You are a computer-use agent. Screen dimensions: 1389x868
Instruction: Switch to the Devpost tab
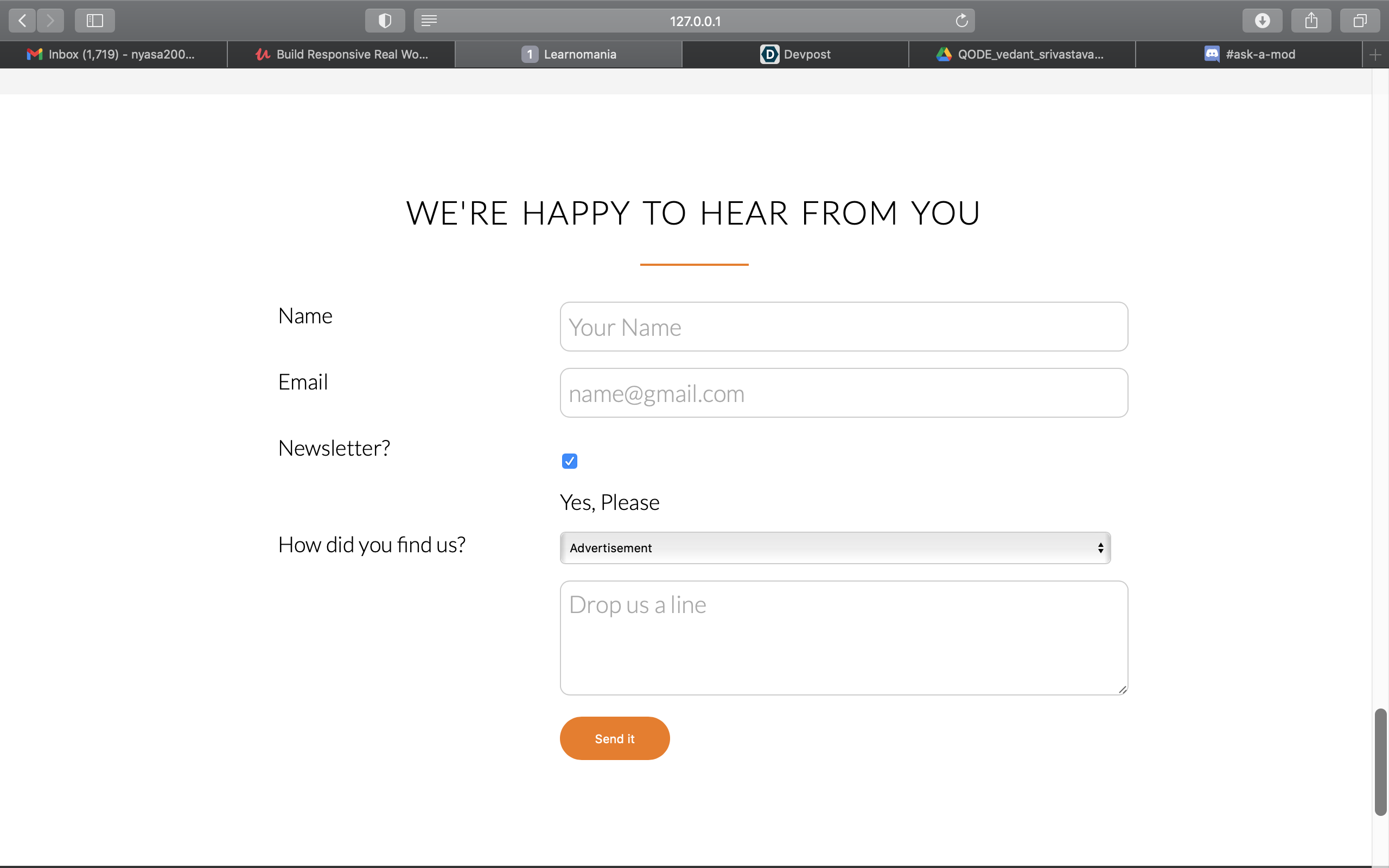point(795,55)
